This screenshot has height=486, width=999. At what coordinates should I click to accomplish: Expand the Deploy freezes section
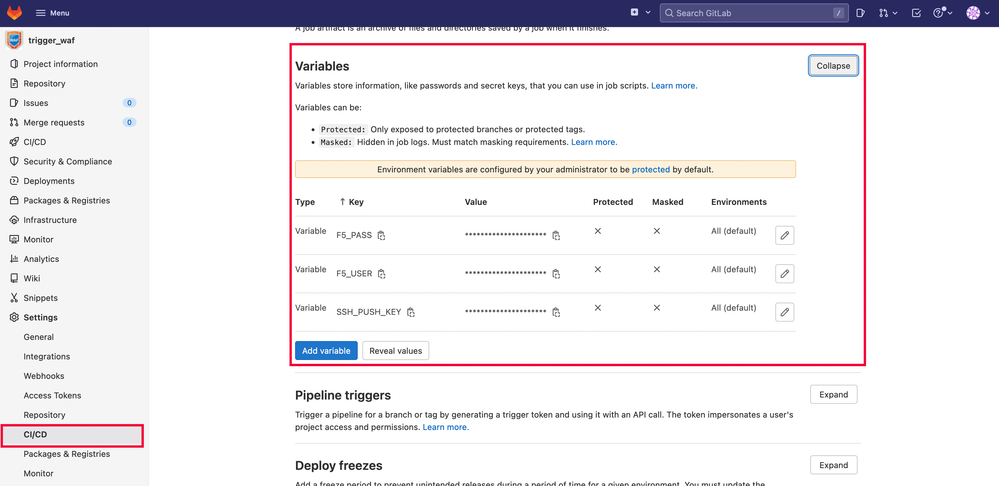point(833,465)
